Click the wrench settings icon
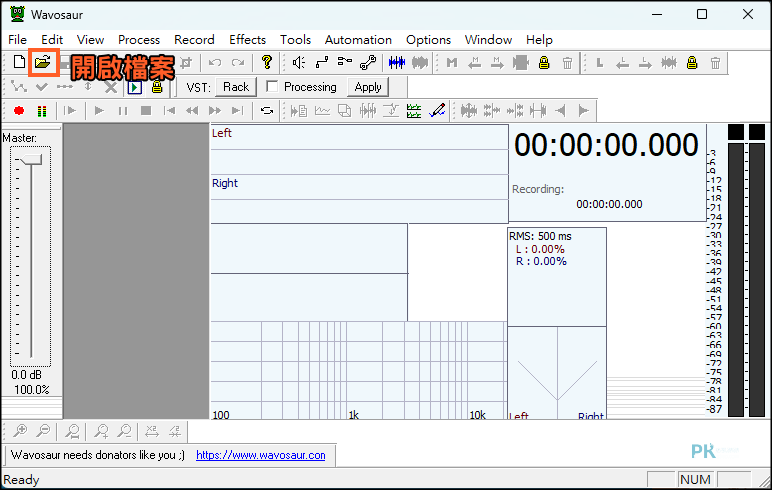 368,63
